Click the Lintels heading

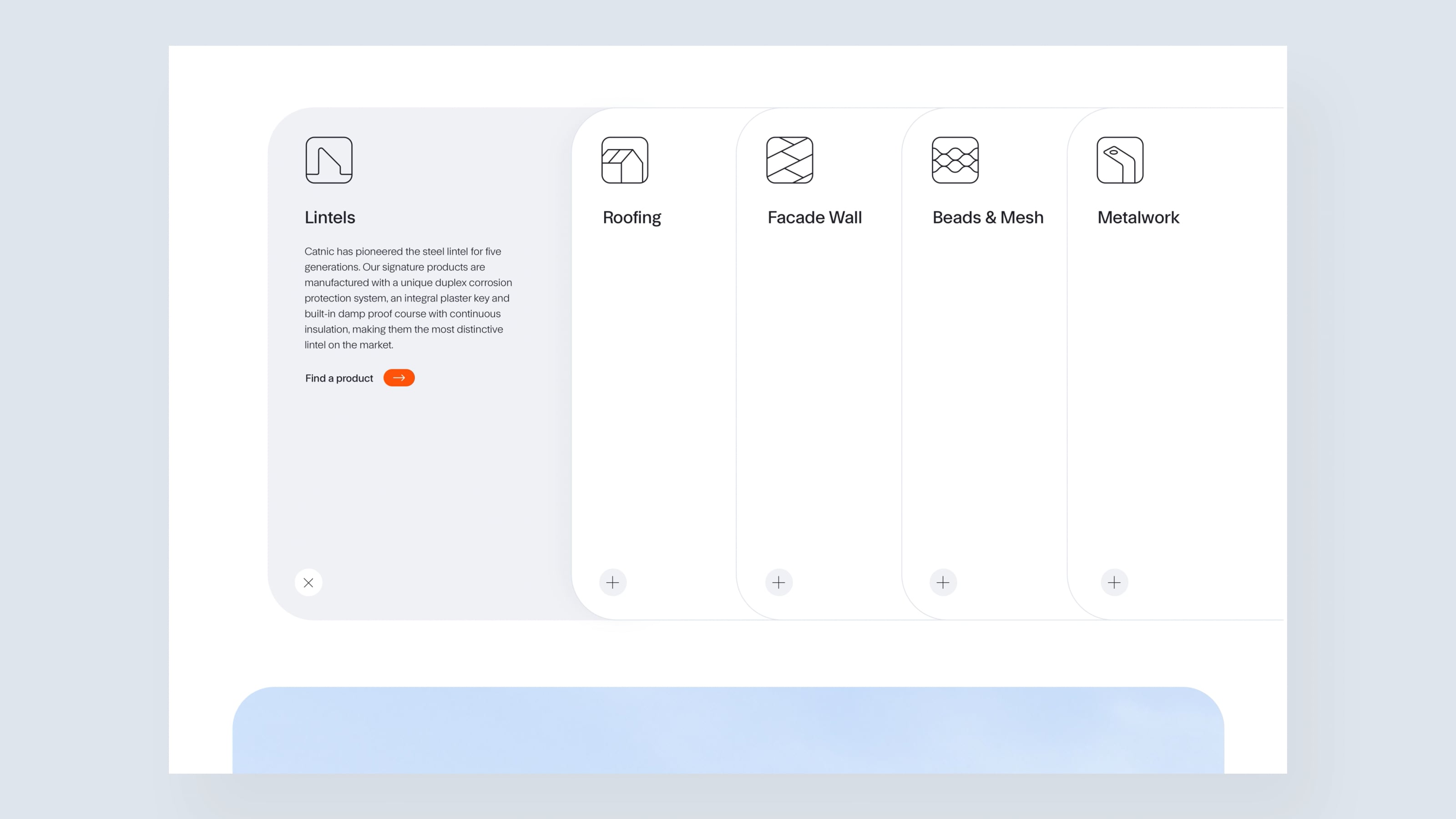pyautogui.click(x=329, y=217)
